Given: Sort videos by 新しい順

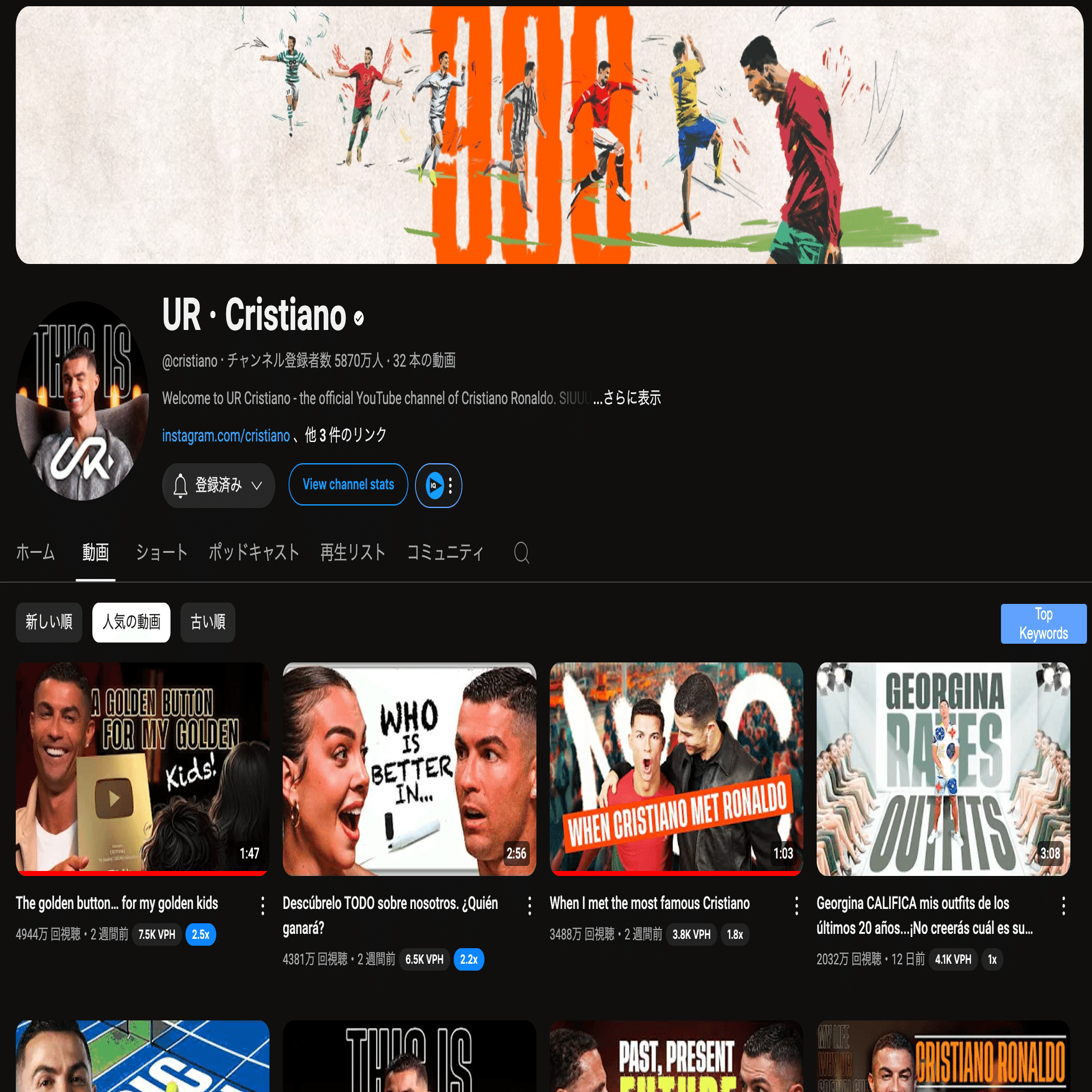Looking at the screenshot, I should (x=49, y=622).
